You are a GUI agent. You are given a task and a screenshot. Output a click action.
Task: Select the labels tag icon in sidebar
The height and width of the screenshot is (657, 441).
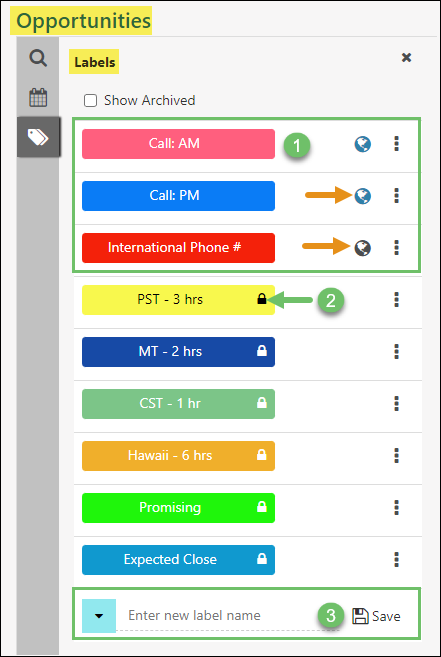38,137
